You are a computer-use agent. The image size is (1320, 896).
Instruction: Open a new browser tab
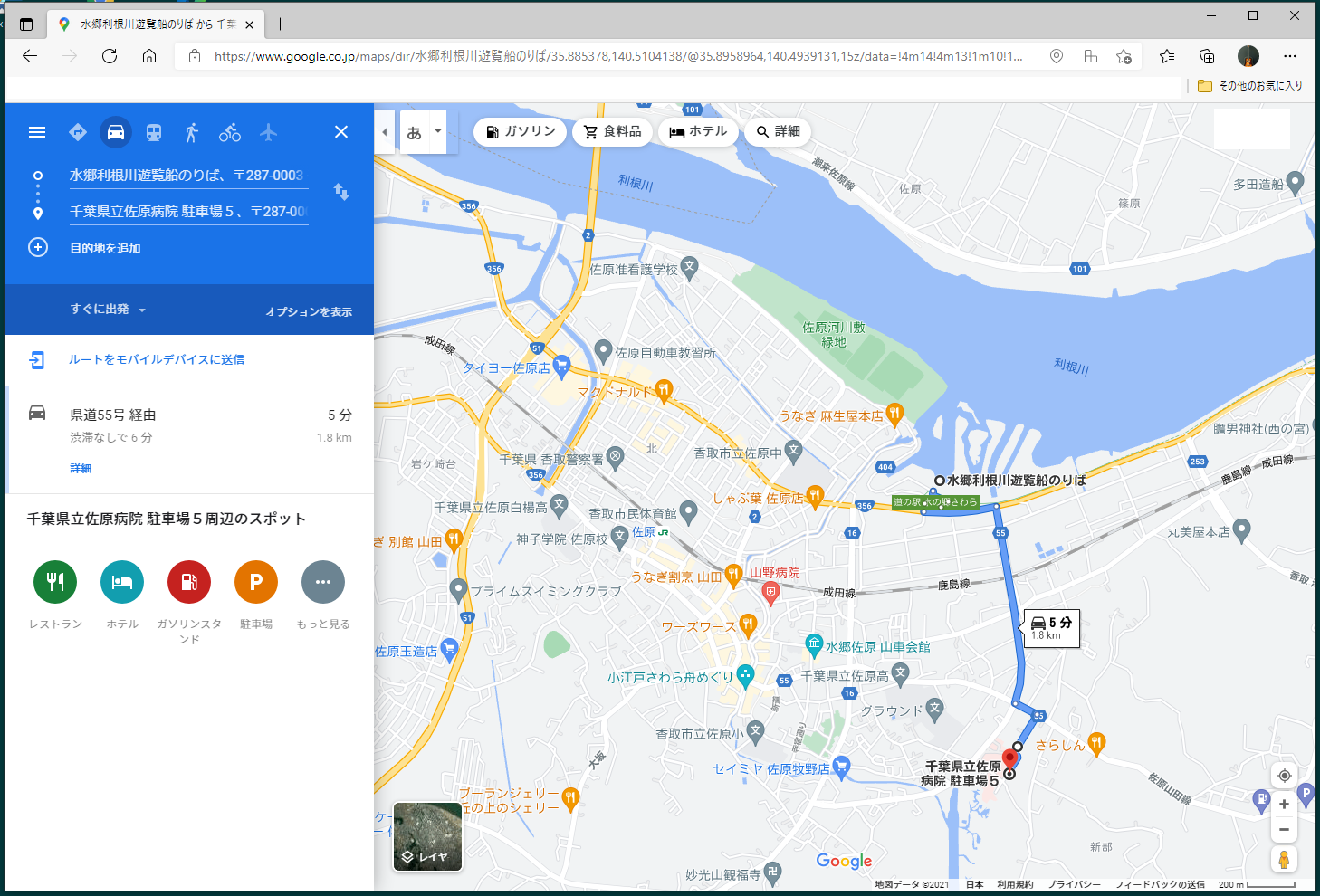(x=281, y=24)
